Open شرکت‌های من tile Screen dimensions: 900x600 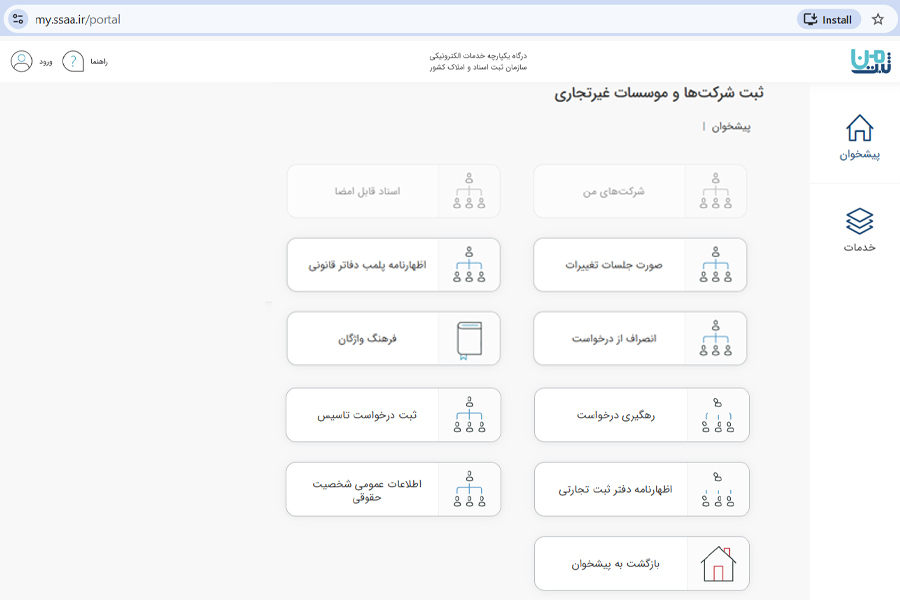tap(640, 191)
